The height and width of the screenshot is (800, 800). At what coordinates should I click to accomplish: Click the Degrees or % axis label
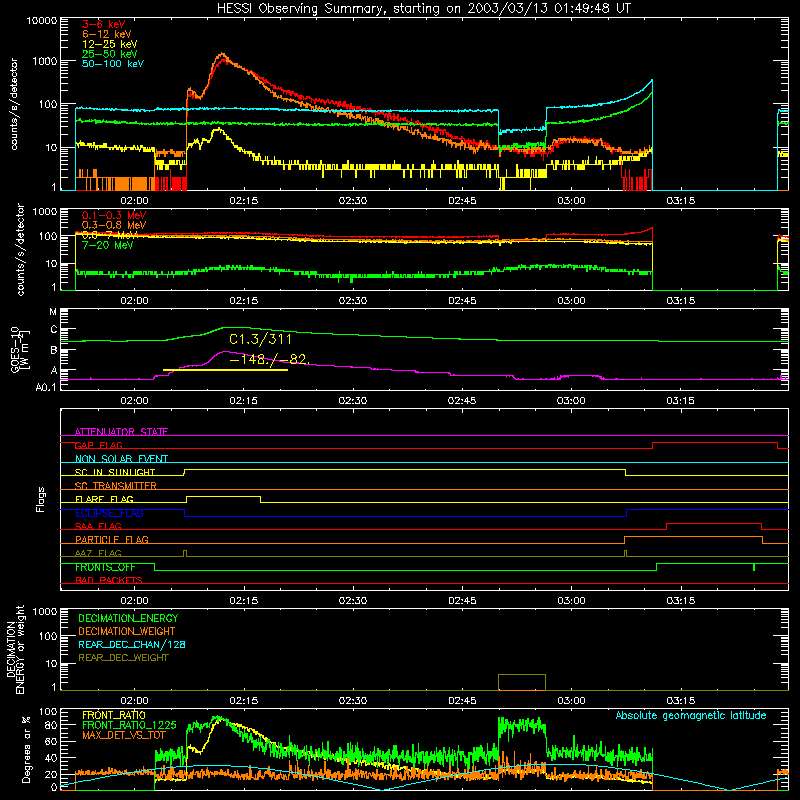tap(26, 749)
